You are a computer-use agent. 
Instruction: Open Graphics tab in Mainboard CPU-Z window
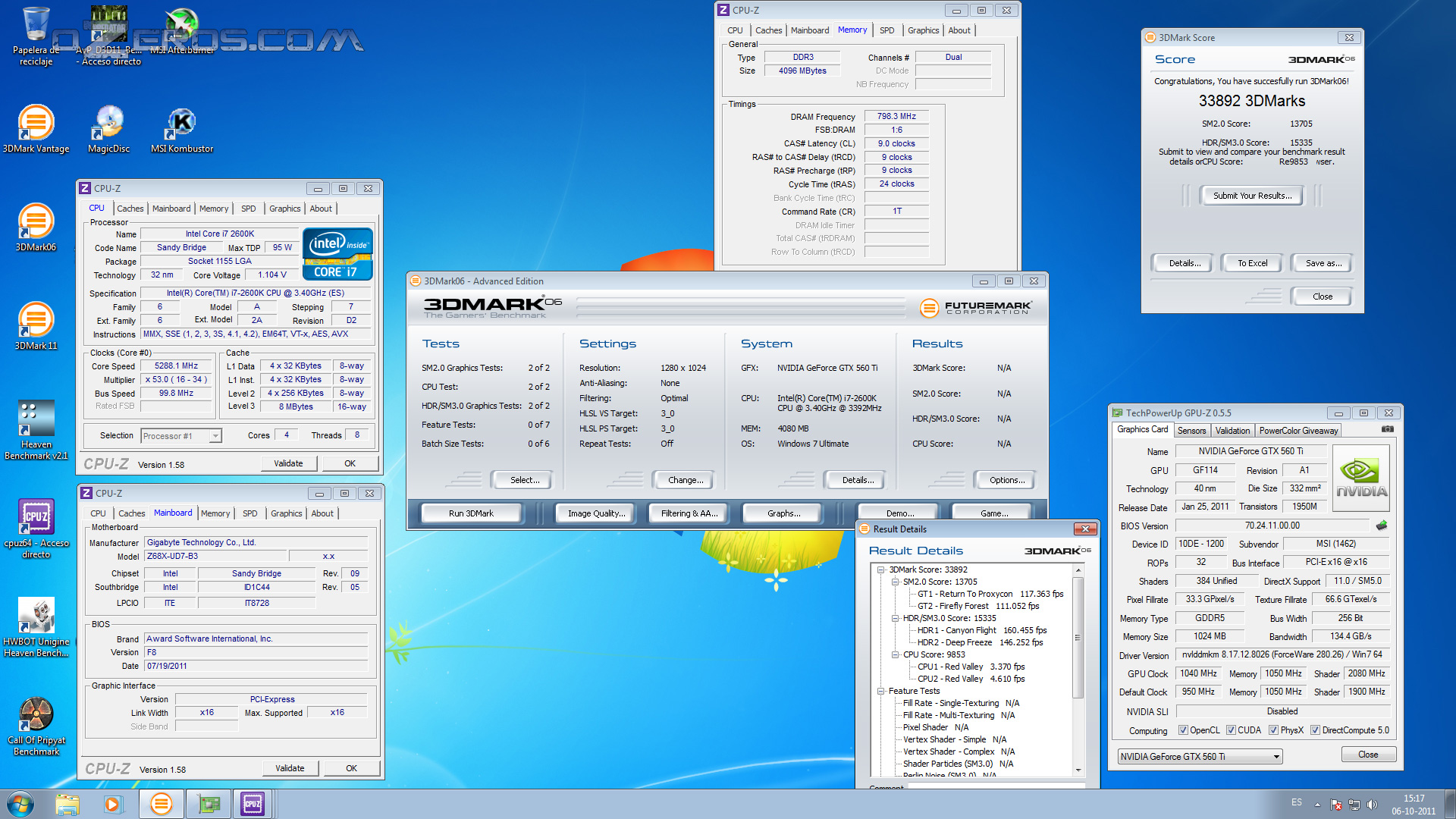[x=287, y=513]
